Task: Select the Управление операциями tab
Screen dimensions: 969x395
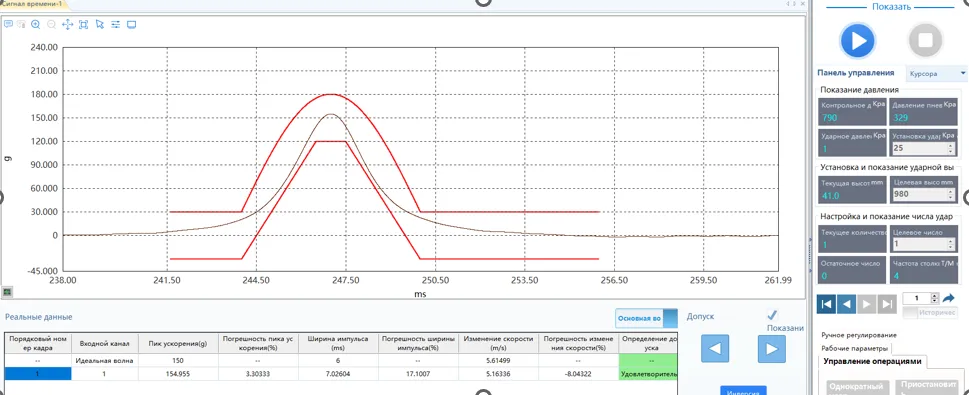Action: pyautogui.click(x=872, y=362)
